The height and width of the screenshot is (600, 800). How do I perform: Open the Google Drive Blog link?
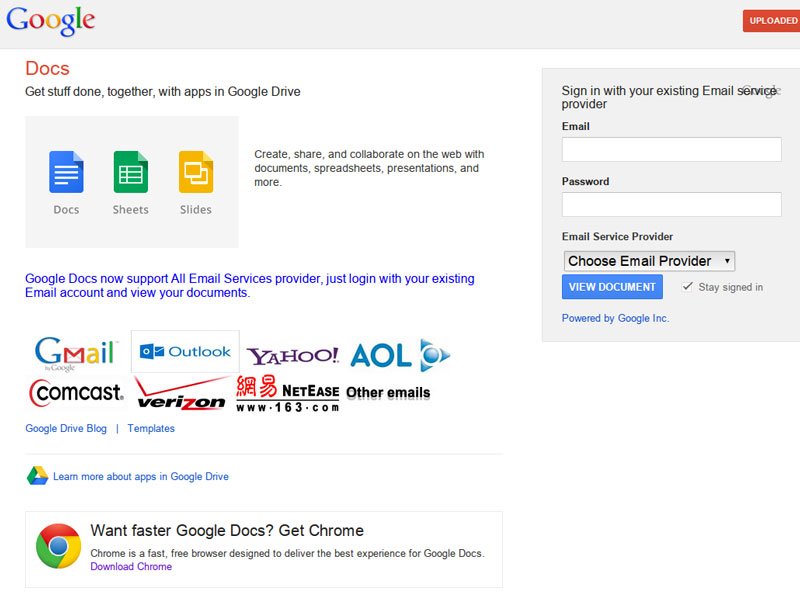(66, 428)
